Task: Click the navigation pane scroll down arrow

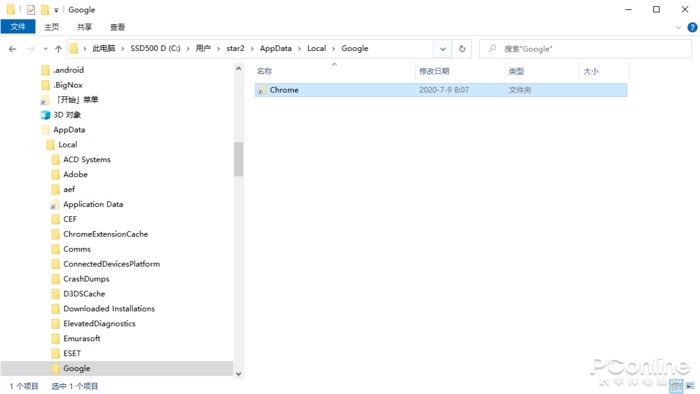Action: [x=238, y=374]
